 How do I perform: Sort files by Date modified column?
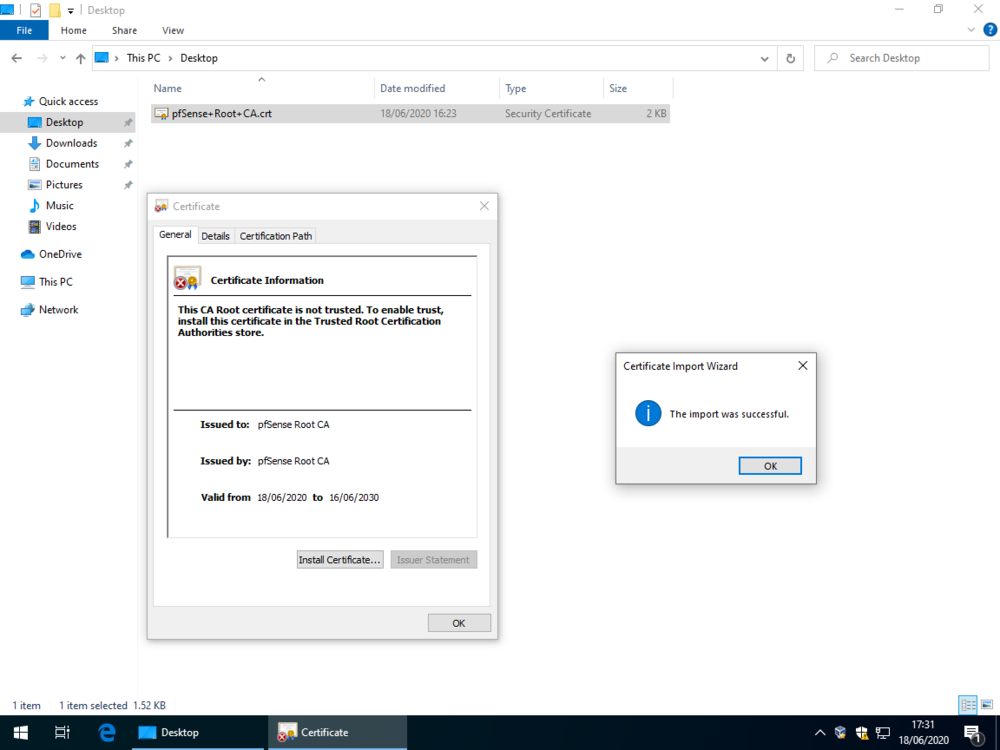437,89
